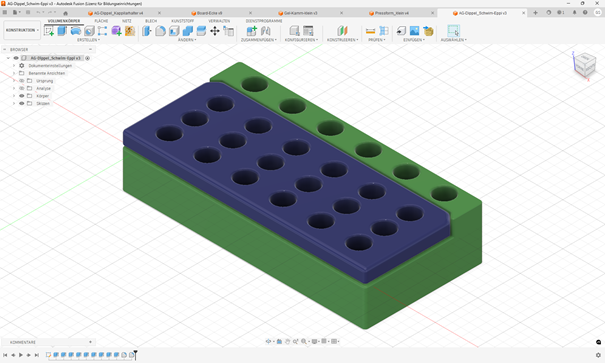
Task: Click the Save icon
Action: [28, 12]
